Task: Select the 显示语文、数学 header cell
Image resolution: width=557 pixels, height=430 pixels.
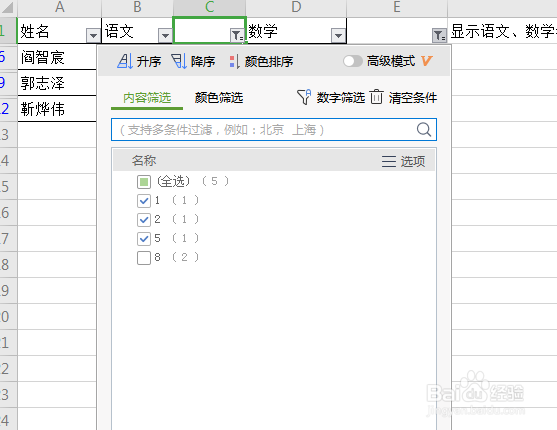Action: [x=502, y=31]
